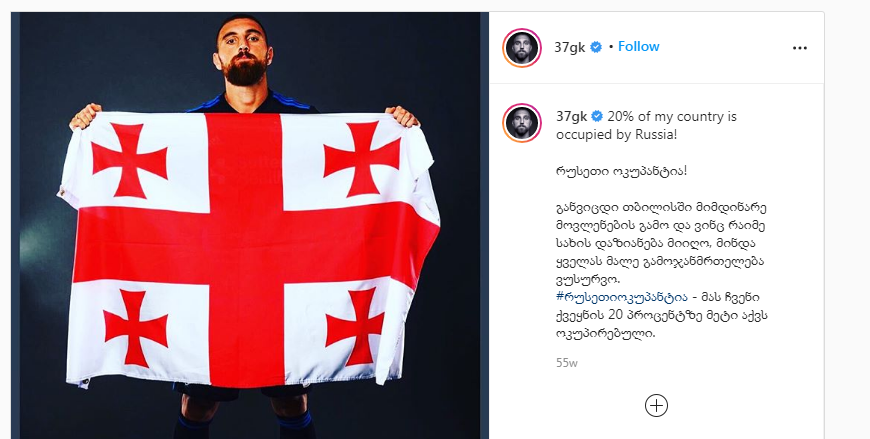Click the 37gk username in the caption
Screen dimensions: 870x439
point(571,117)
